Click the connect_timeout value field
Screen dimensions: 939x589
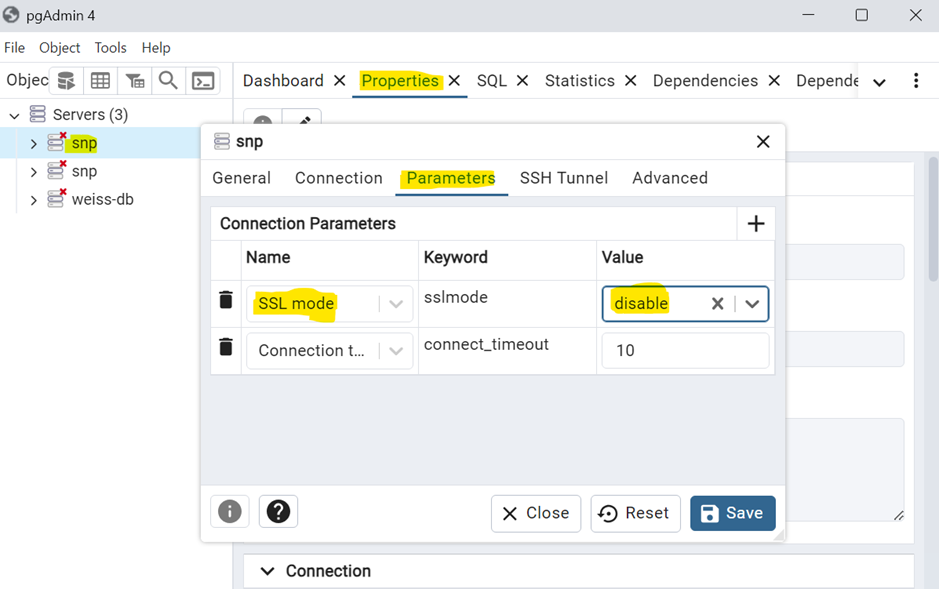pyautogui.click(x=685, y=349)
